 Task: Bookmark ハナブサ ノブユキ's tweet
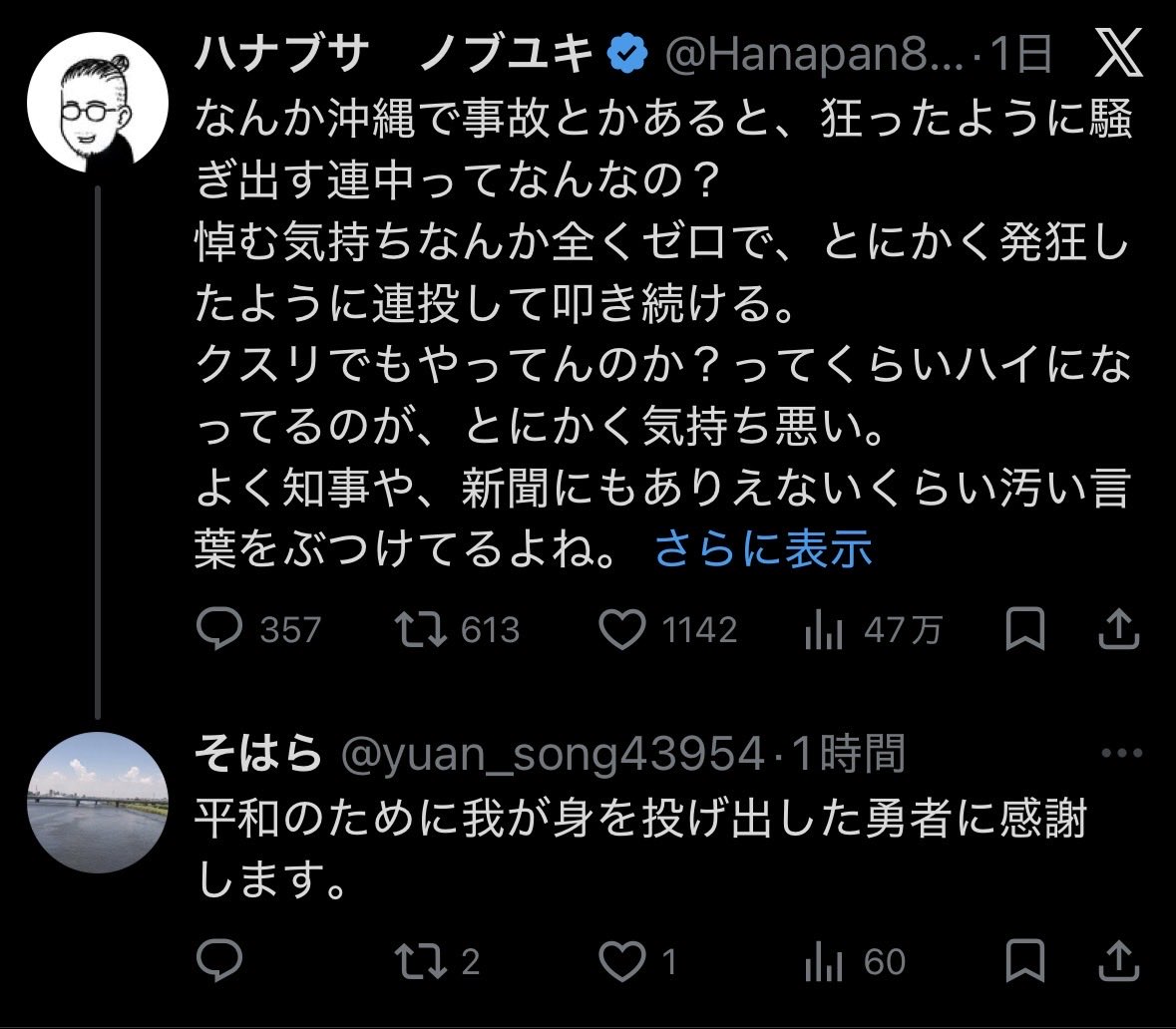click(x=1024, y=629)
